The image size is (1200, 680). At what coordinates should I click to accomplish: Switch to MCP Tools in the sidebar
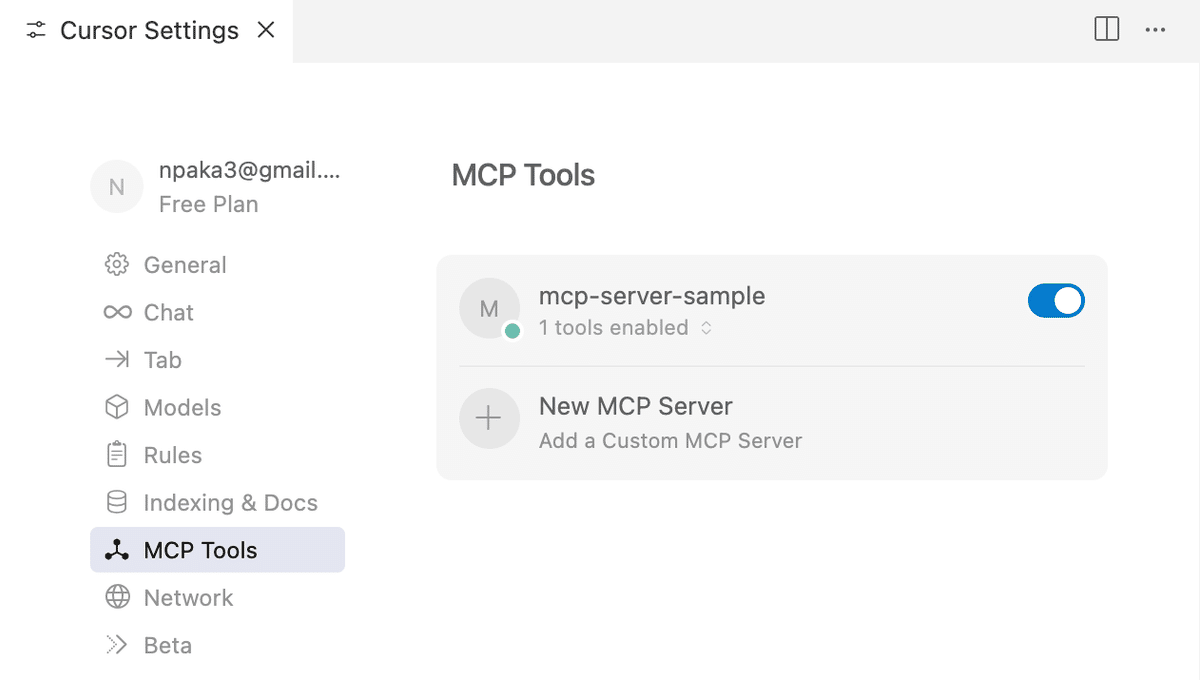(x=200, y=549)
